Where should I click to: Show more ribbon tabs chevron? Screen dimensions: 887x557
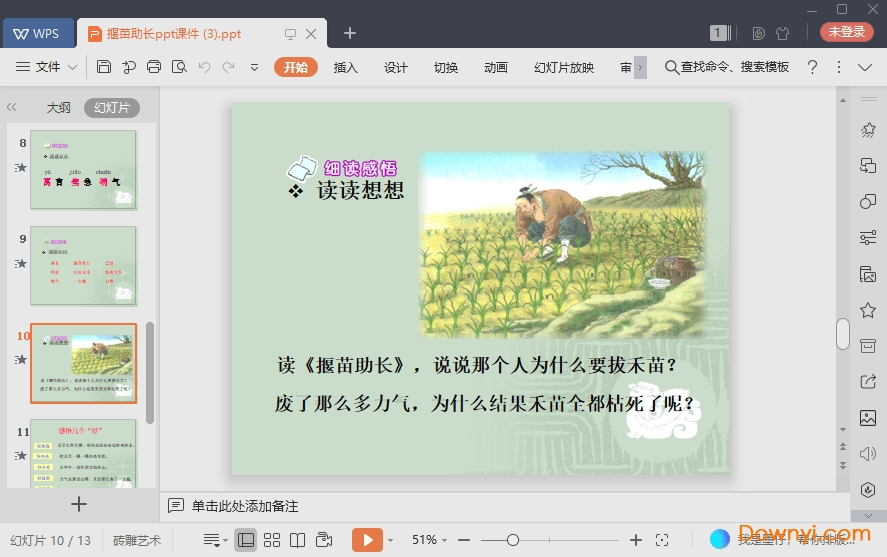[x=640, y=67]
